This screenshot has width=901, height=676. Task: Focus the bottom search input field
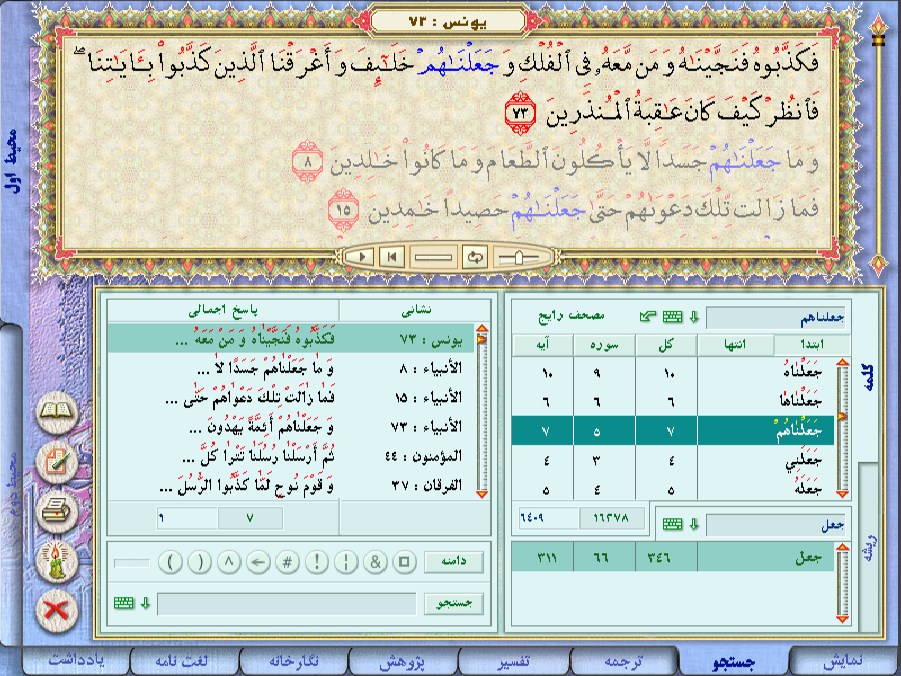click(287, 604)
